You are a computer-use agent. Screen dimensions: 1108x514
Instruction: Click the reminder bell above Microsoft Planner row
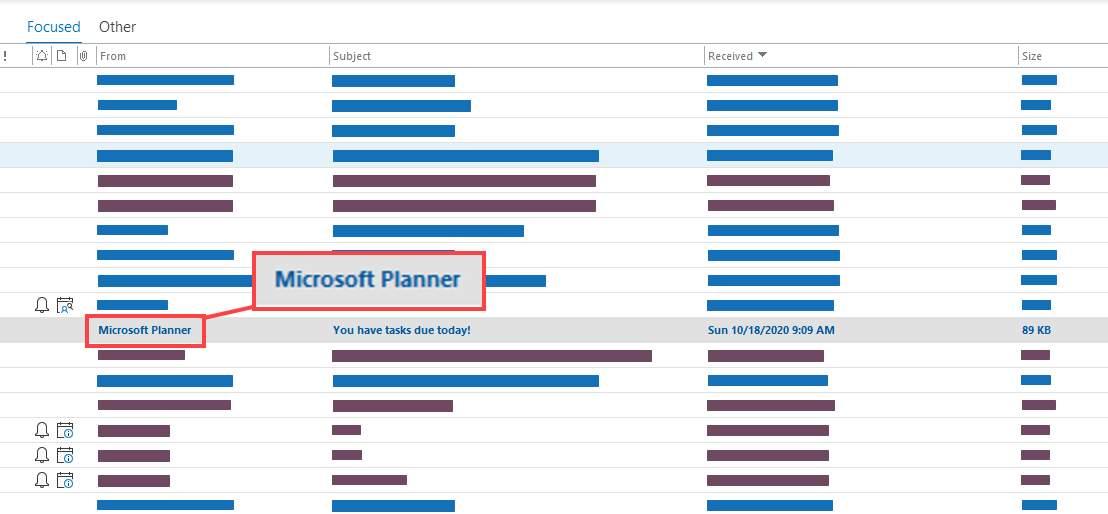pos(42,305)
